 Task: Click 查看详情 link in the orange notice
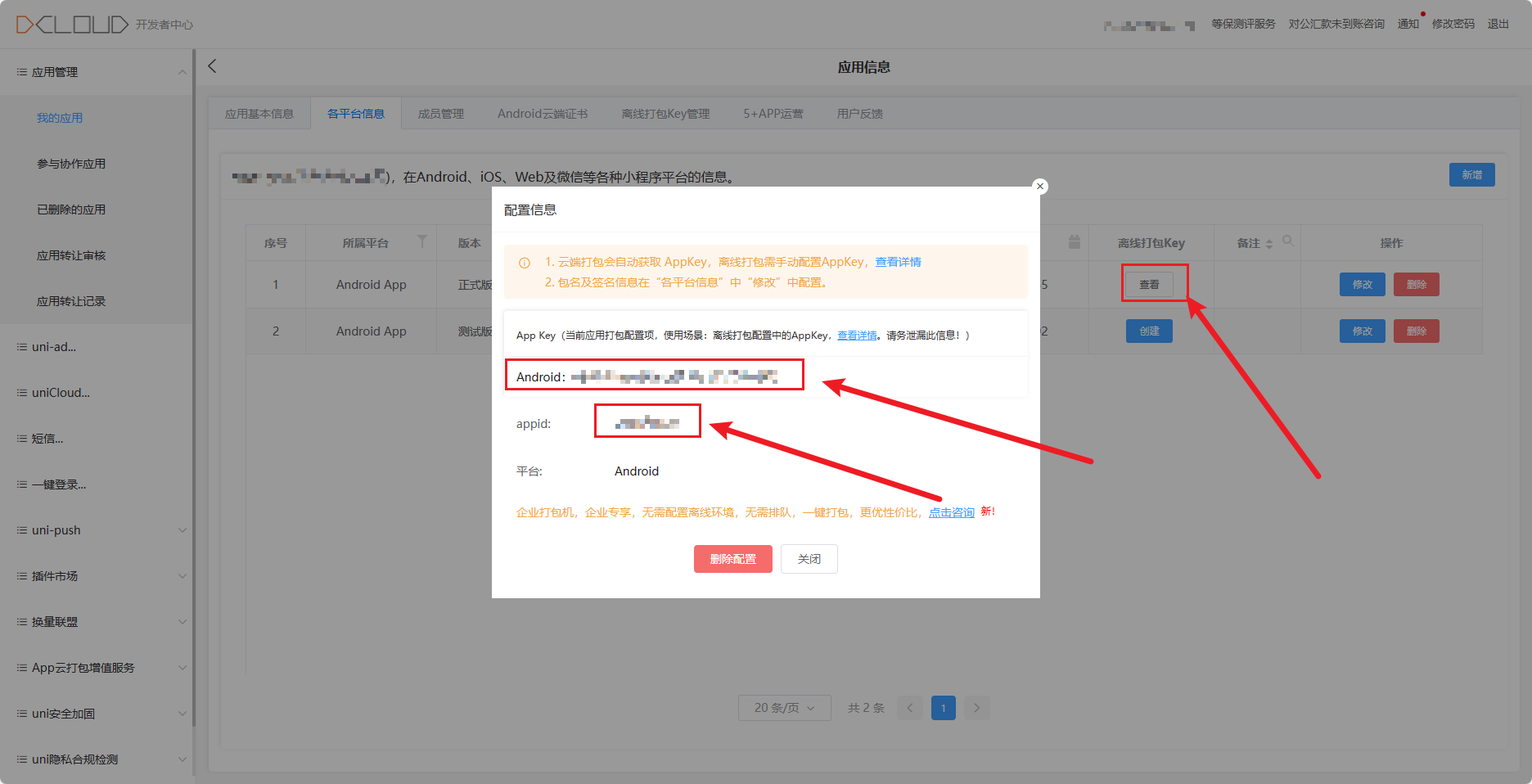click(x=898, y=262)
